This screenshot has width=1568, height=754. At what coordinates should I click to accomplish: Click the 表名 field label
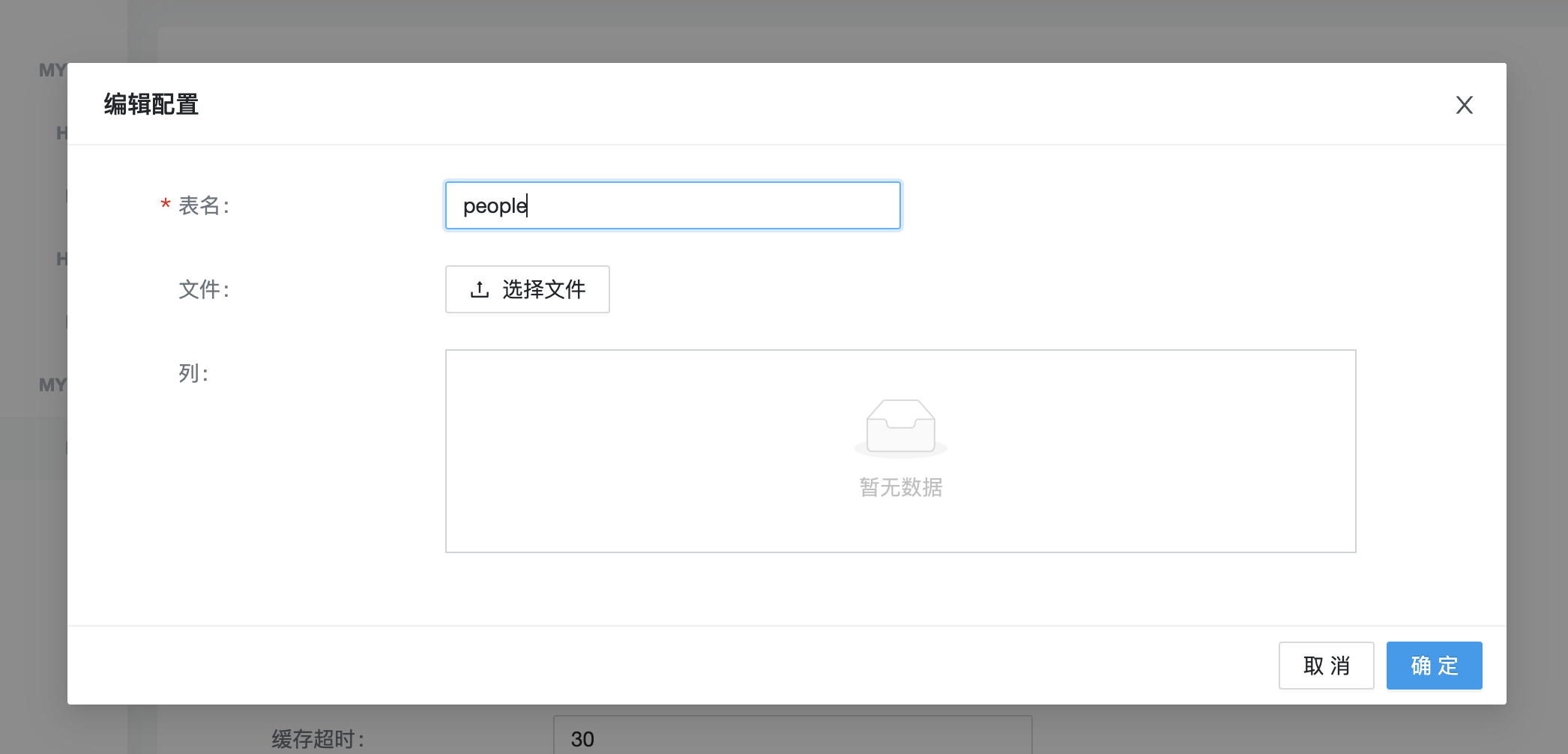[x=204, y=205]
